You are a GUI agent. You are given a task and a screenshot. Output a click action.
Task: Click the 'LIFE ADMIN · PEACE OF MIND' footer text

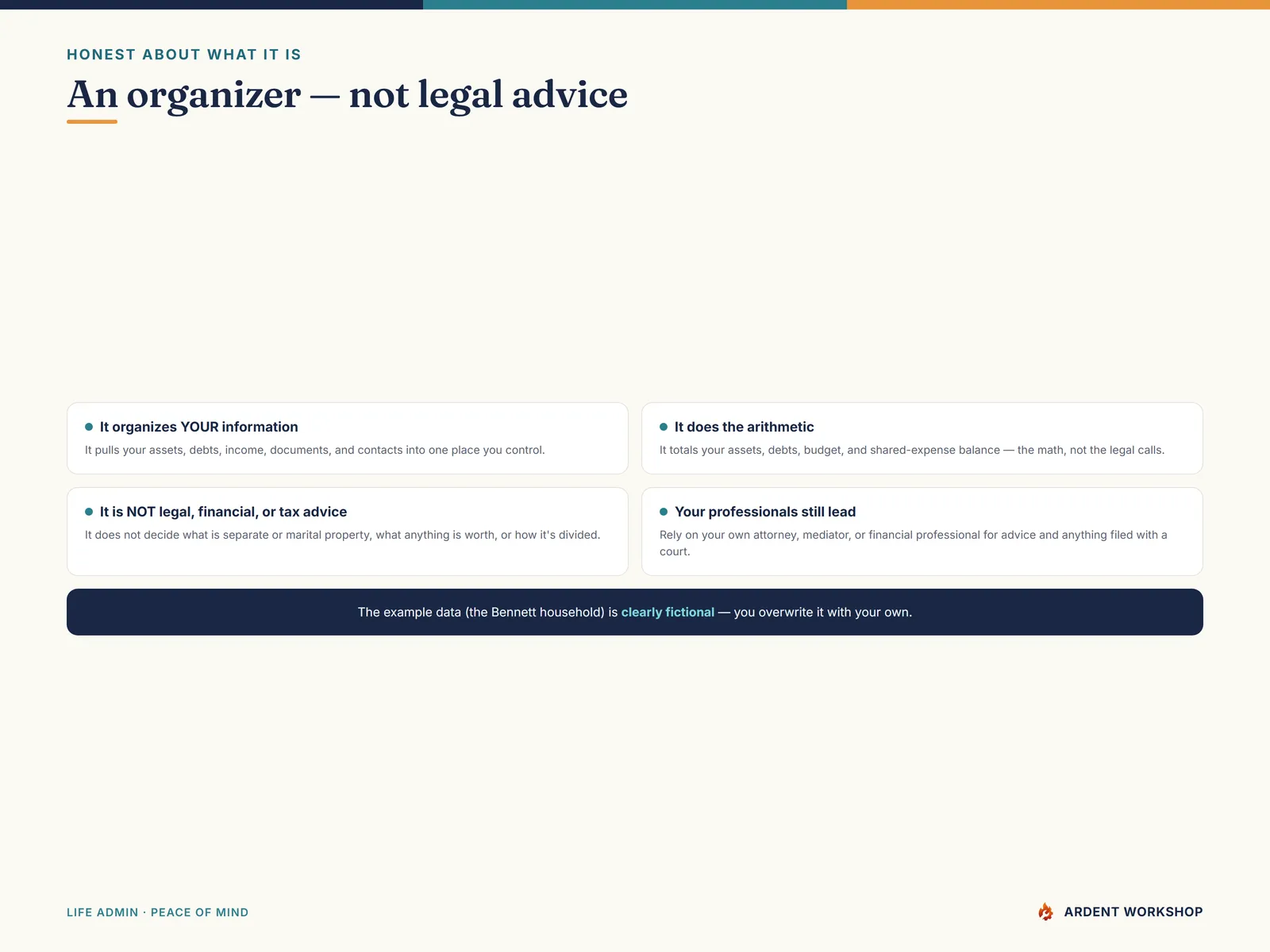pos(157,912)
